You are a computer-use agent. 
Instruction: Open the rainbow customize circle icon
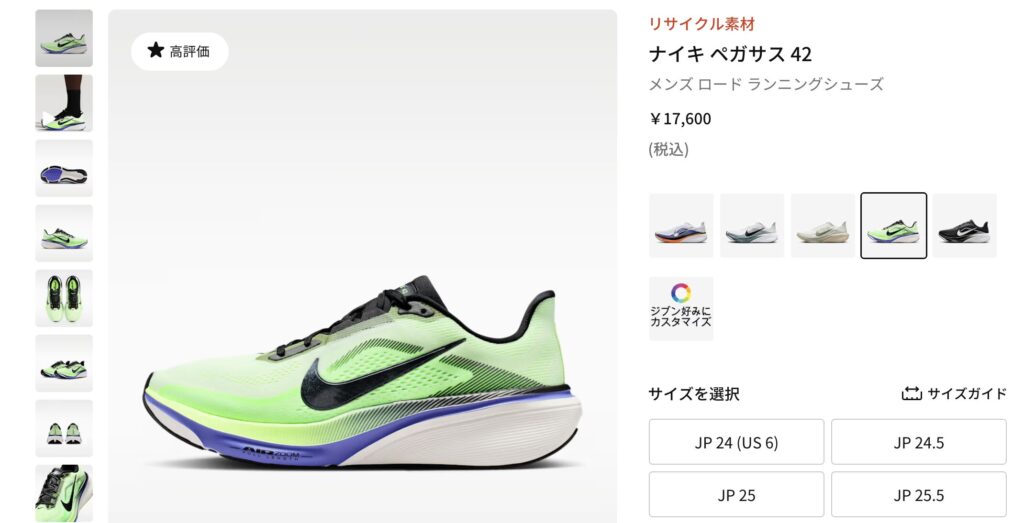(x=680, y=293)
